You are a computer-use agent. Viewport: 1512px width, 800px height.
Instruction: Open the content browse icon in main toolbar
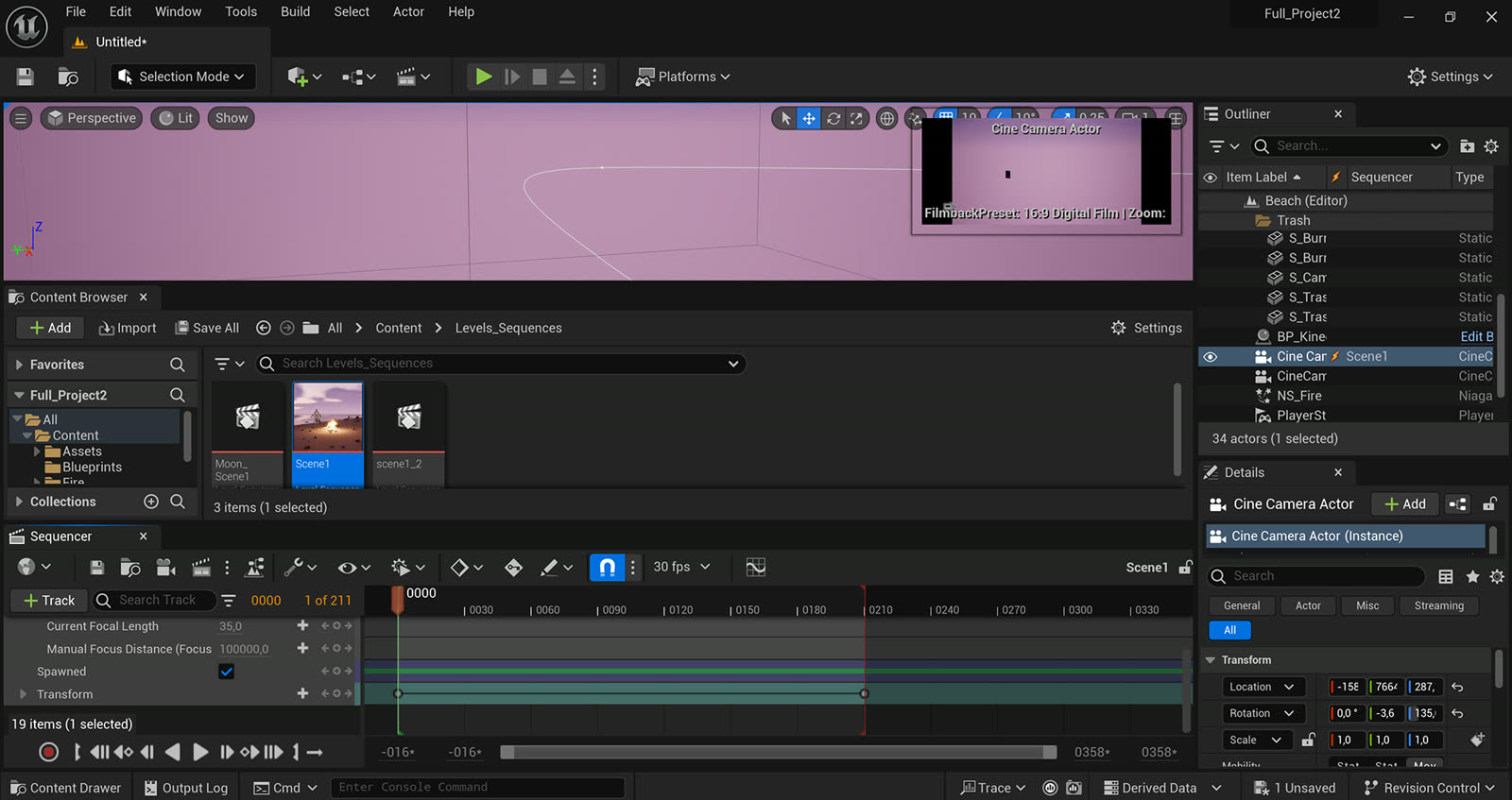68,77
